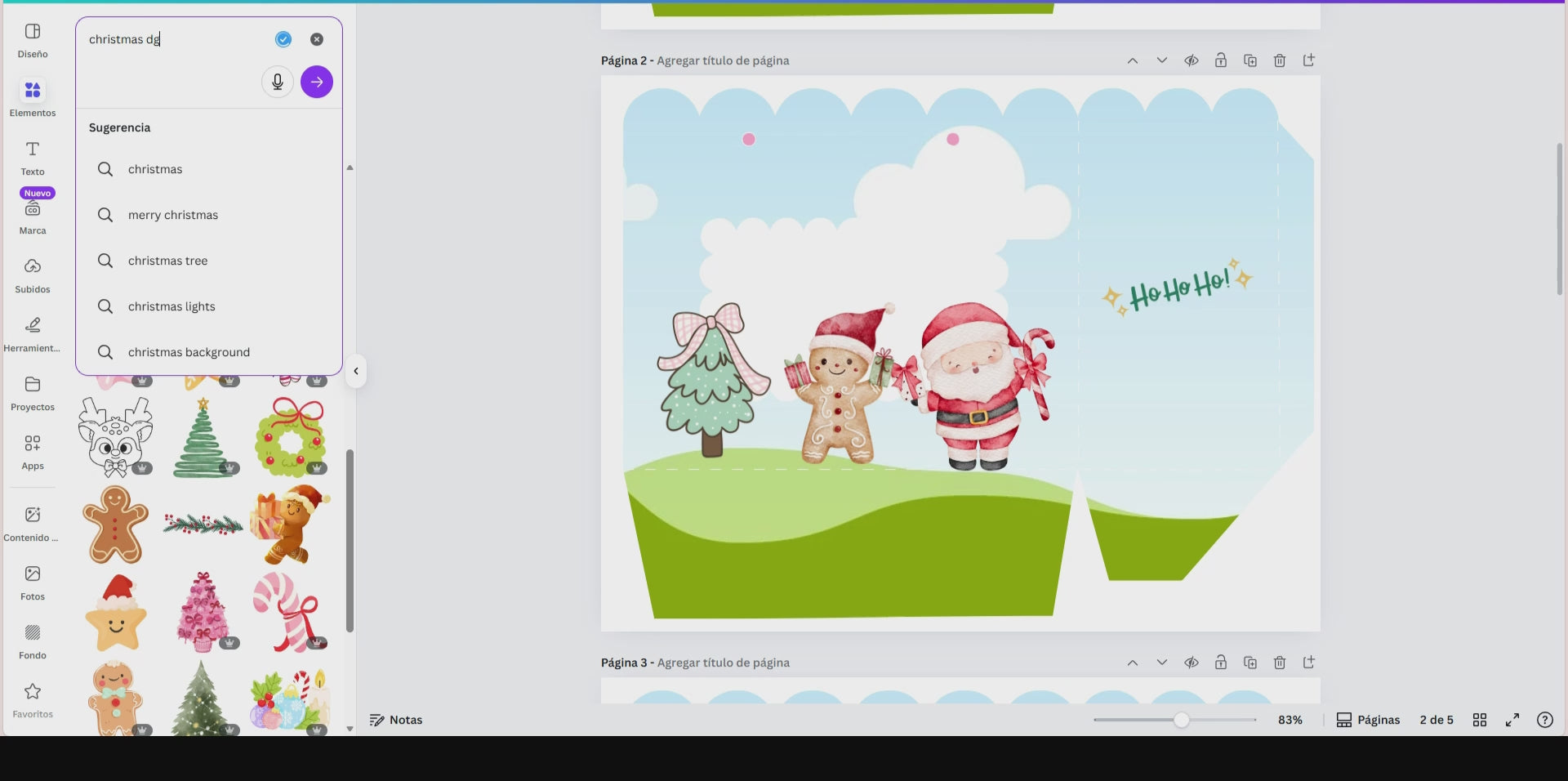Viewport: 1568px width, 781px height.
Task: Open the Subidos uploads panel
Action: [33, 274]
